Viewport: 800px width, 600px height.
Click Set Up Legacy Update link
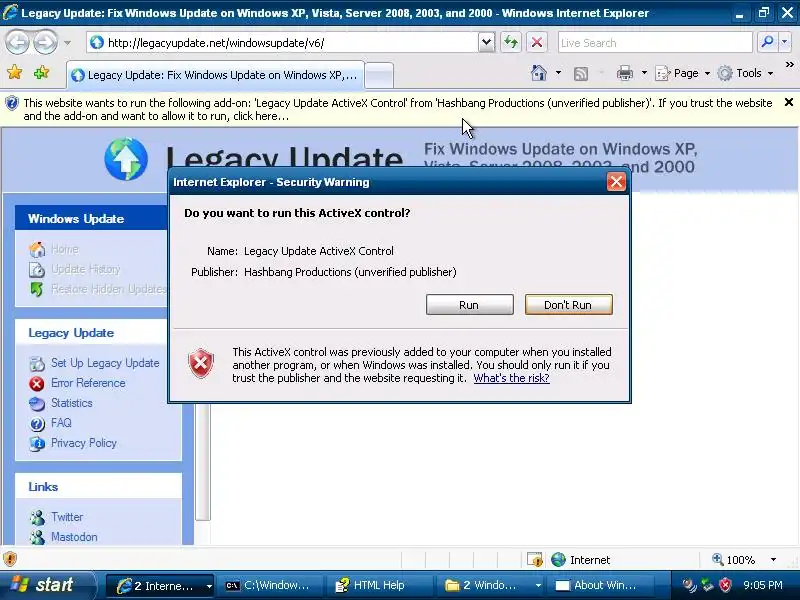pyautogui.click(x=105, y=363)
